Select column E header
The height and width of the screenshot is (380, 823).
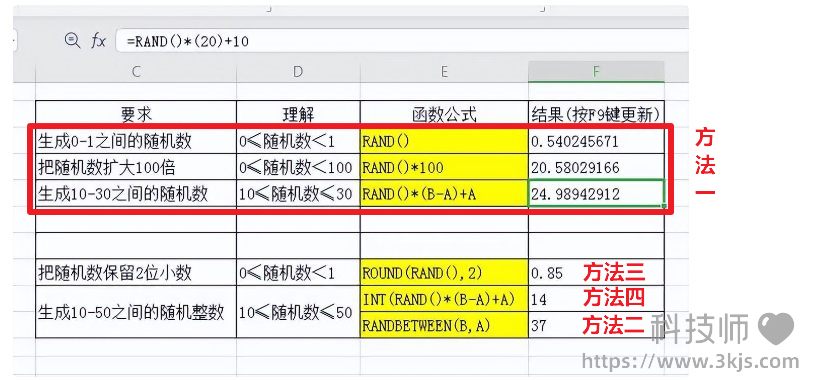(444, 72)
